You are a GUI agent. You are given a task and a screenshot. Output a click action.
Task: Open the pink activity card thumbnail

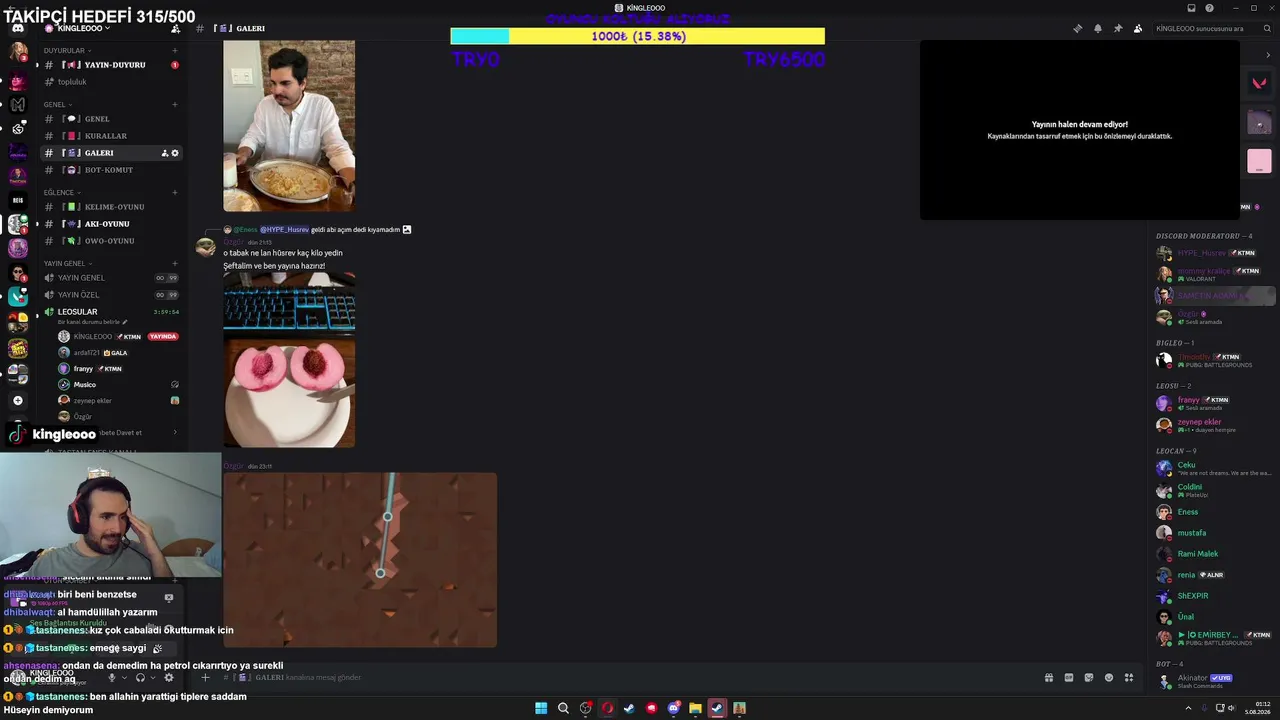[x=1259, y=160]
